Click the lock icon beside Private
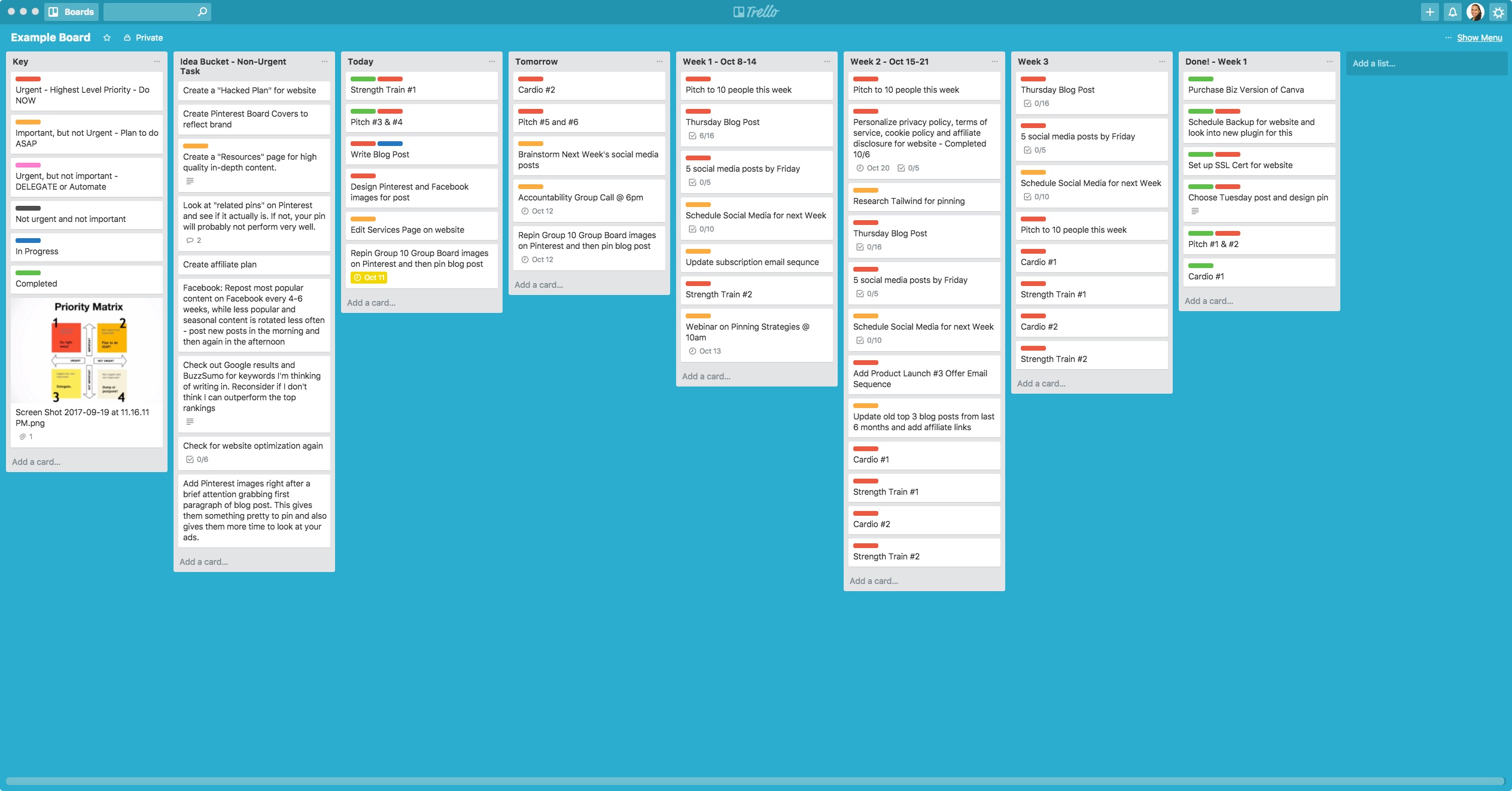 click(x=127, y=38)
